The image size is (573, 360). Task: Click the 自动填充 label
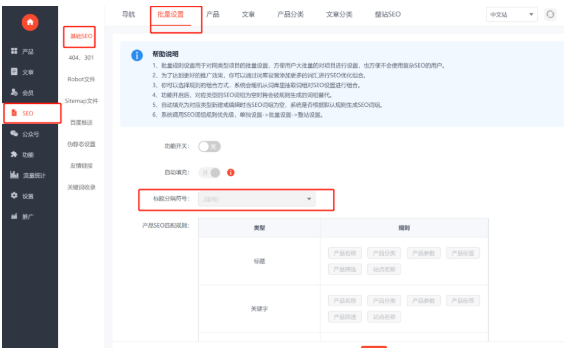177,173
